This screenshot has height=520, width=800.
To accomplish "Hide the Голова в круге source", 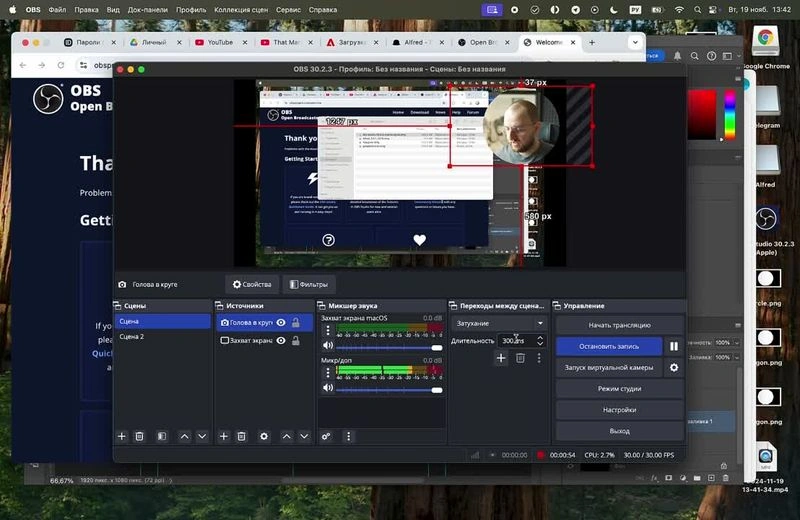I will pyautogui.click(x=281, y=323).
